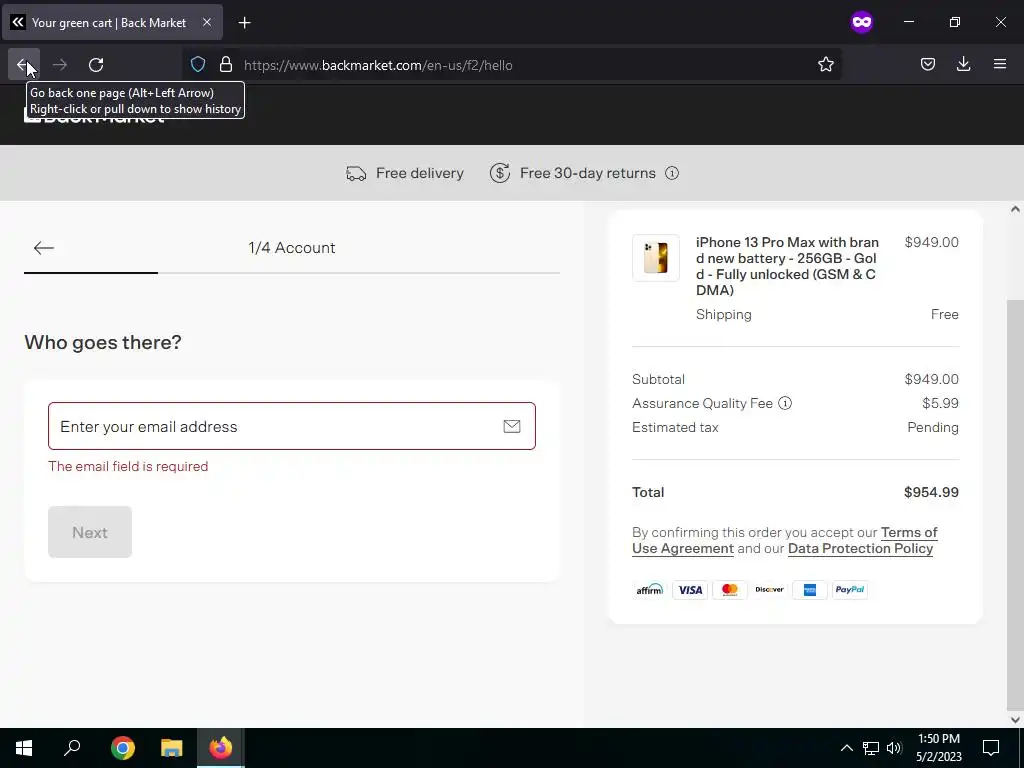Image resolution: width=1024 pixels, height=768 pixels.
Task: Show hidden system tray icons
Action: (846, 748)
